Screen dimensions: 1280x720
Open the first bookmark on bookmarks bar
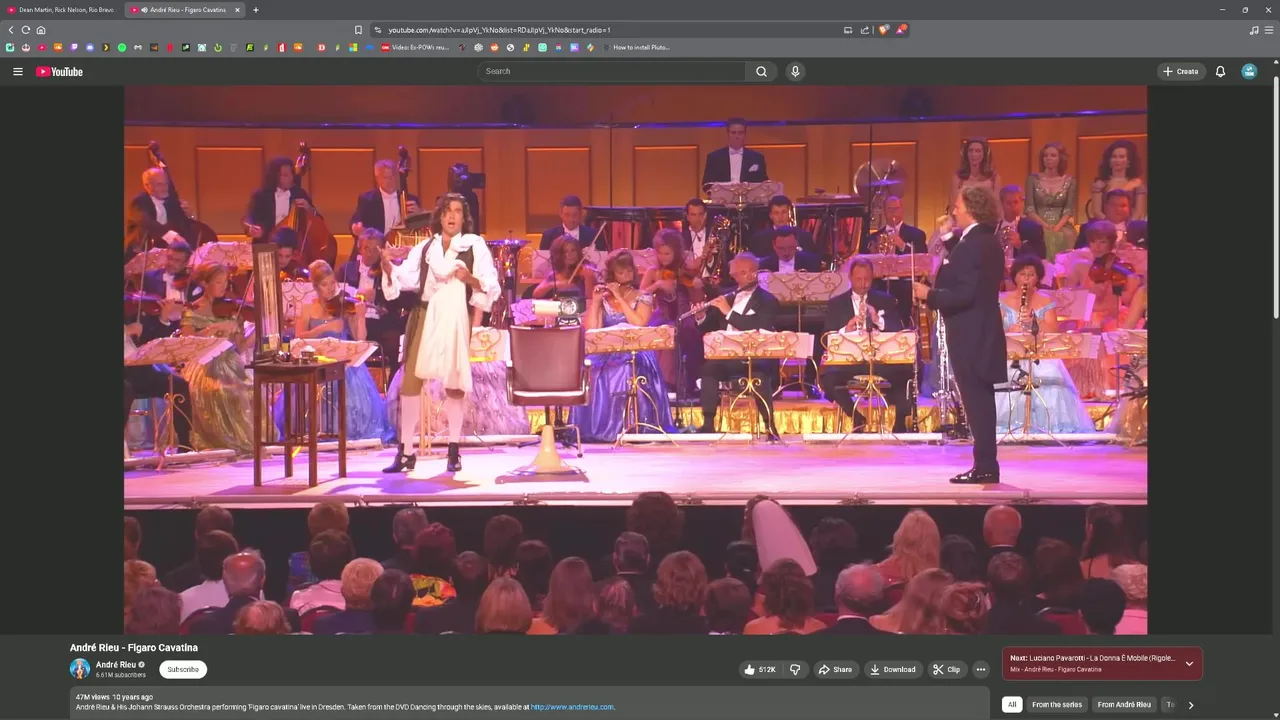pyautogui.click(x=10, y=47)
